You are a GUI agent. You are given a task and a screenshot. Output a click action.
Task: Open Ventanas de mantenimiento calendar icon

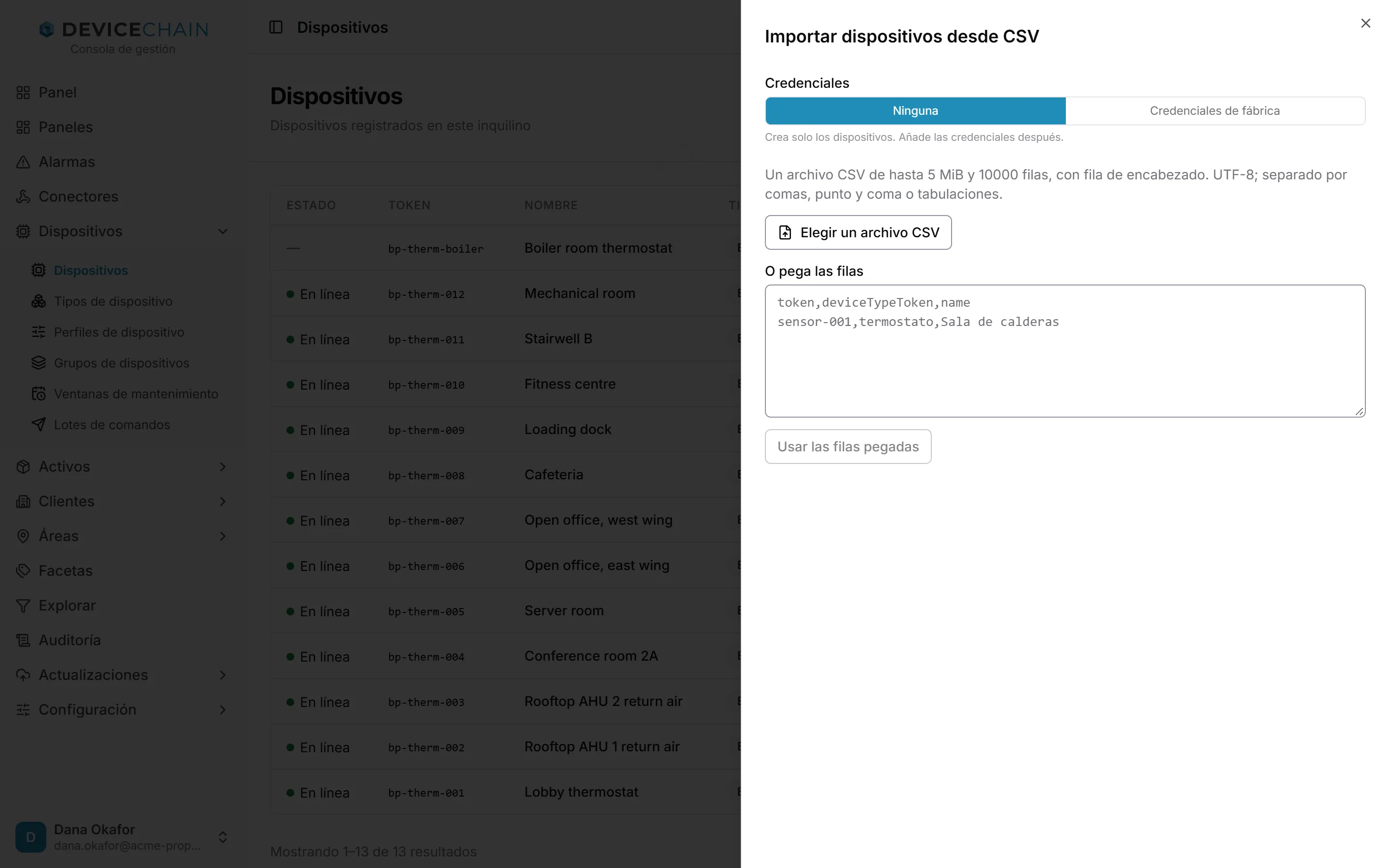tap(39, 394)
